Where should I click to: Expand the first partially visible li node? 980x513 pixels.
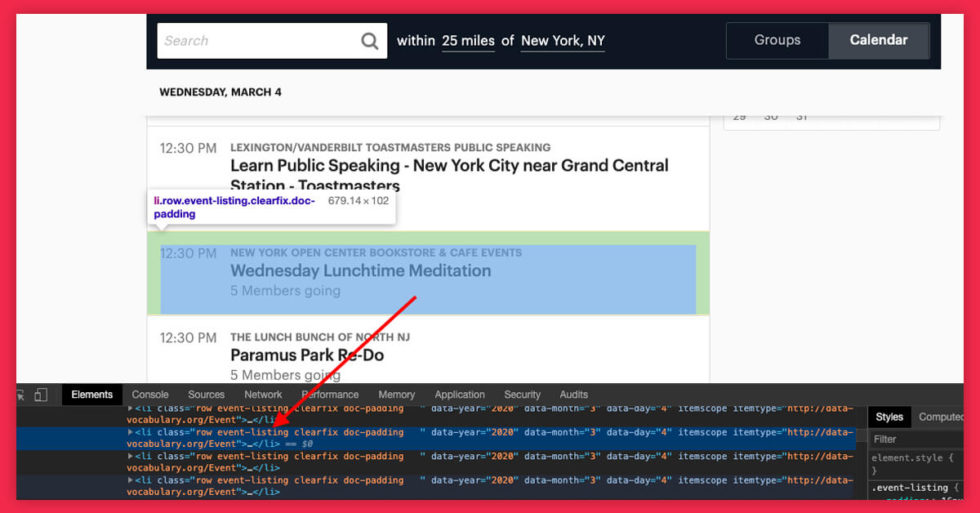130,409
